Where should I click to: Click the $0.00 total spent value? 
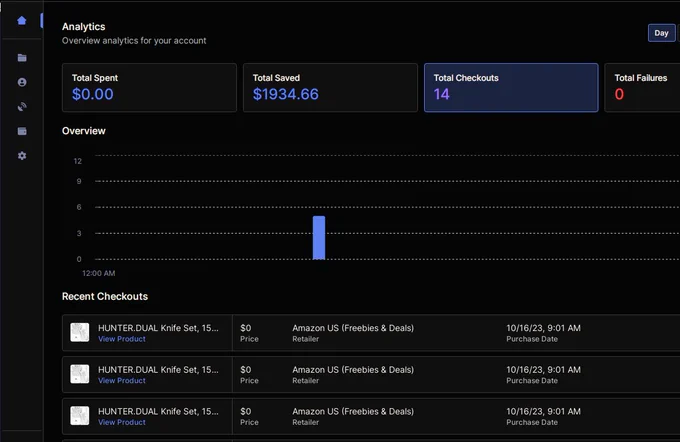coord(93,94)
